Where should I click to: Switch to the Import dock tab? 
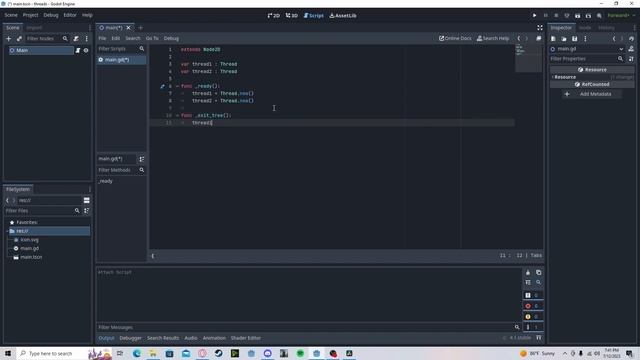pyautogui.click(x=34, y=28)
